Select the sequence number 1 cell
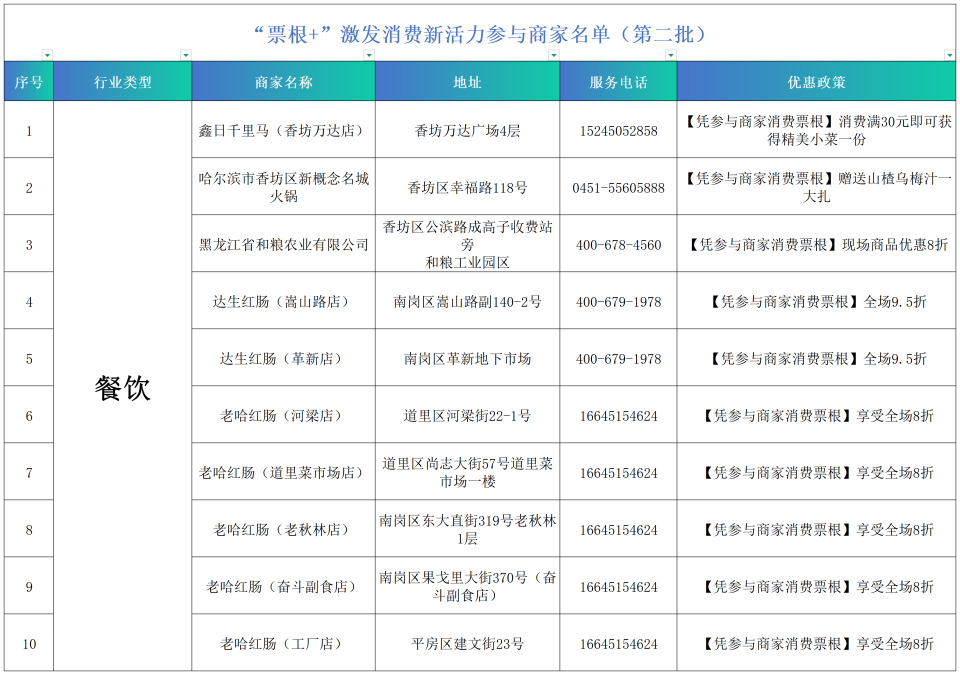 (x=29, y=130)
